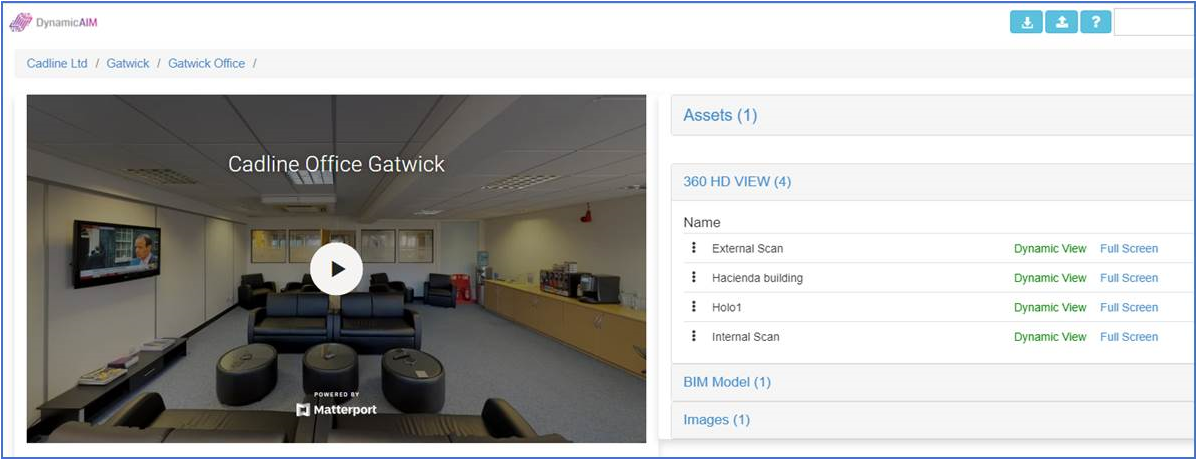Open Dynamic View for External Scan
The width and height of the screenshot is (1199, 461).
coord(1050,248)
